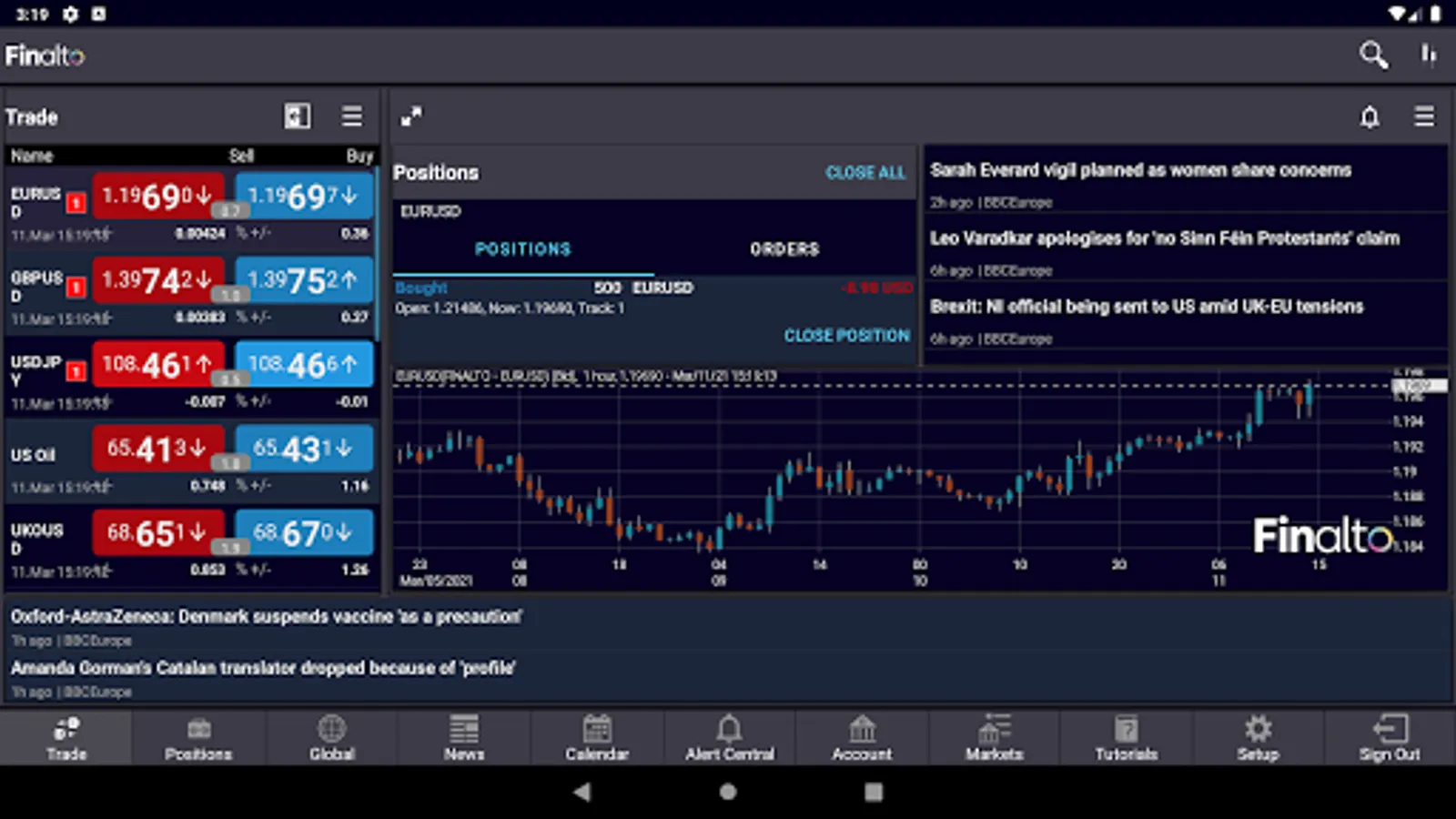This screenshot has height=819, width=1456.
Task: Buy US Oil at 65.431
Action: pyautogui.click(x=304, y=449)
